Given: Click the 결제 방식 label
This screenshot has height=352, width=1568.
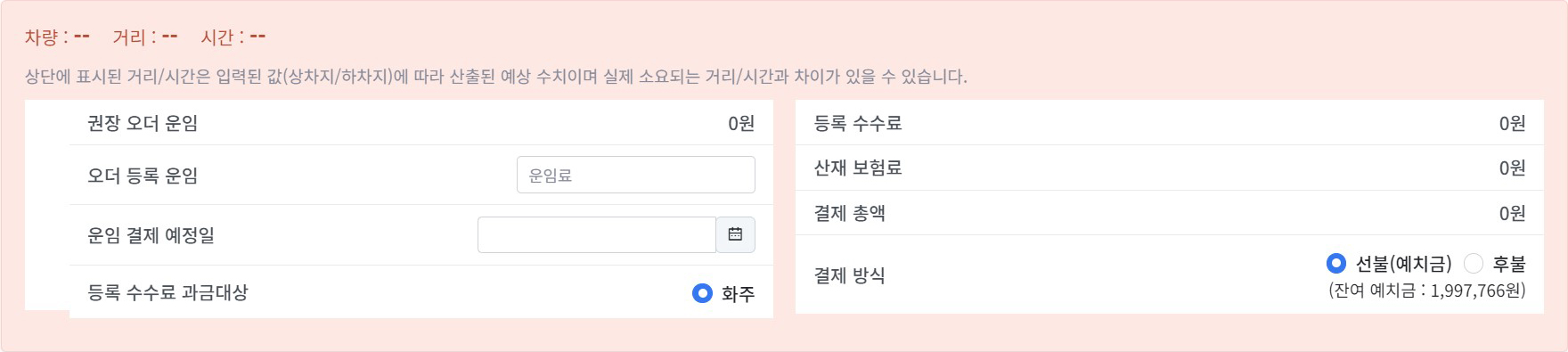Looking at the screenshot, I should tap(850, 275).
